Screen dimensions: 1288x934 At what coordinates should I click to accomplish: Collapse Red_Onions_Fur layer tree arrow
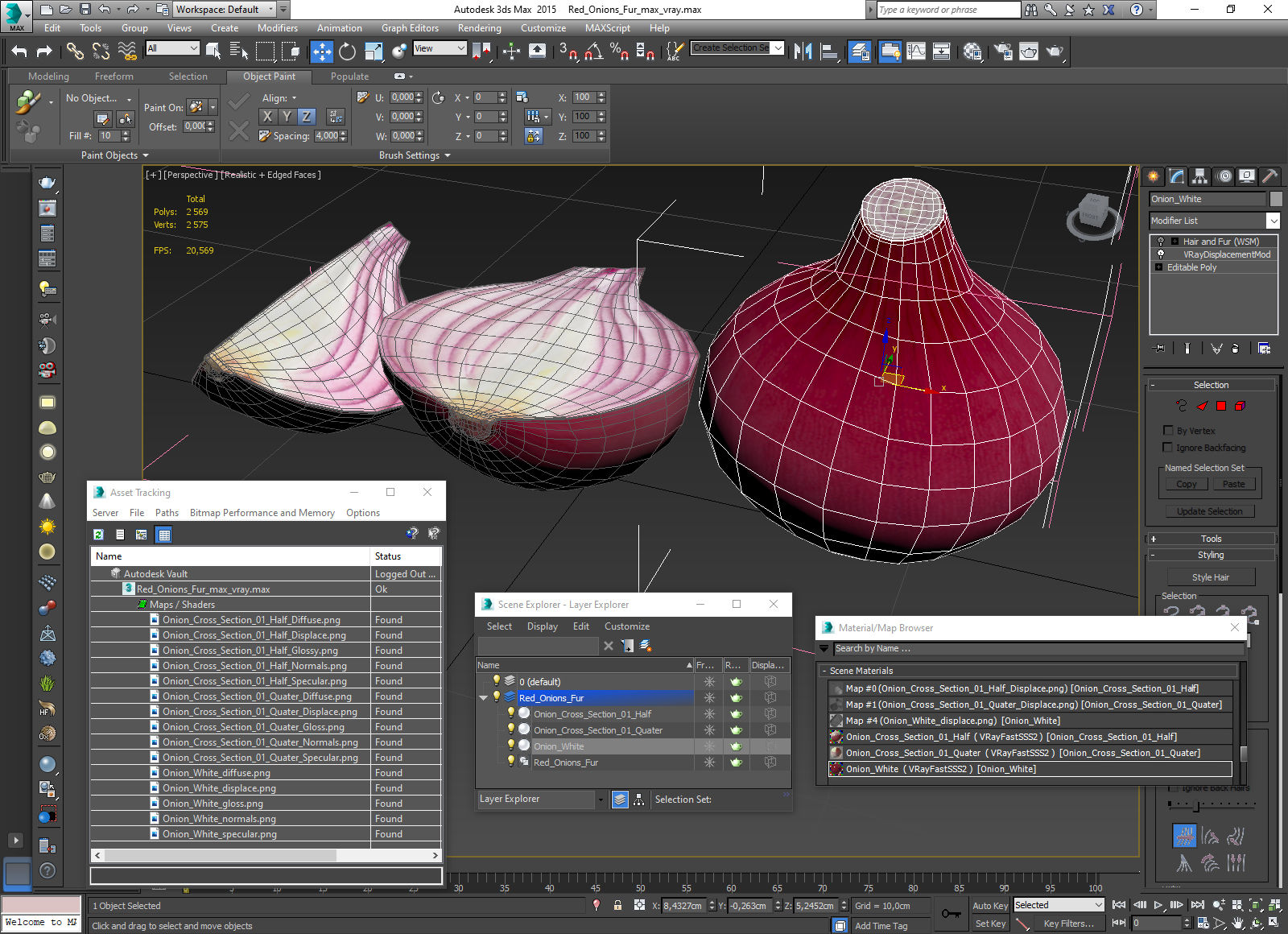coord(483,698)
